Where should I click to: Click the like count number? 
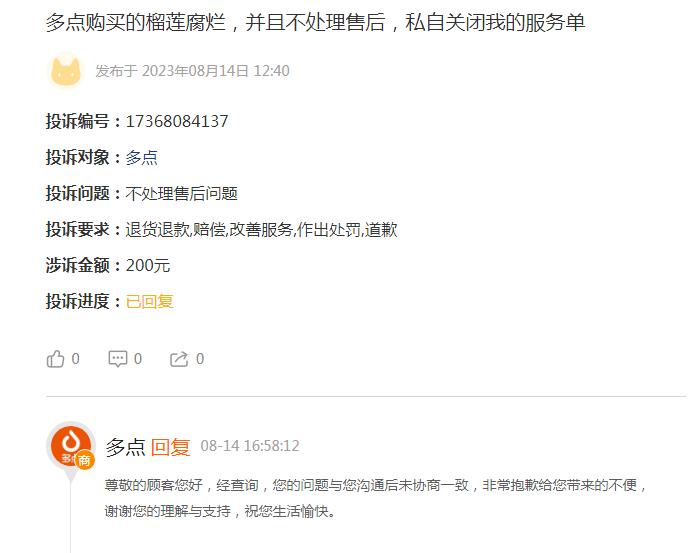75,359
